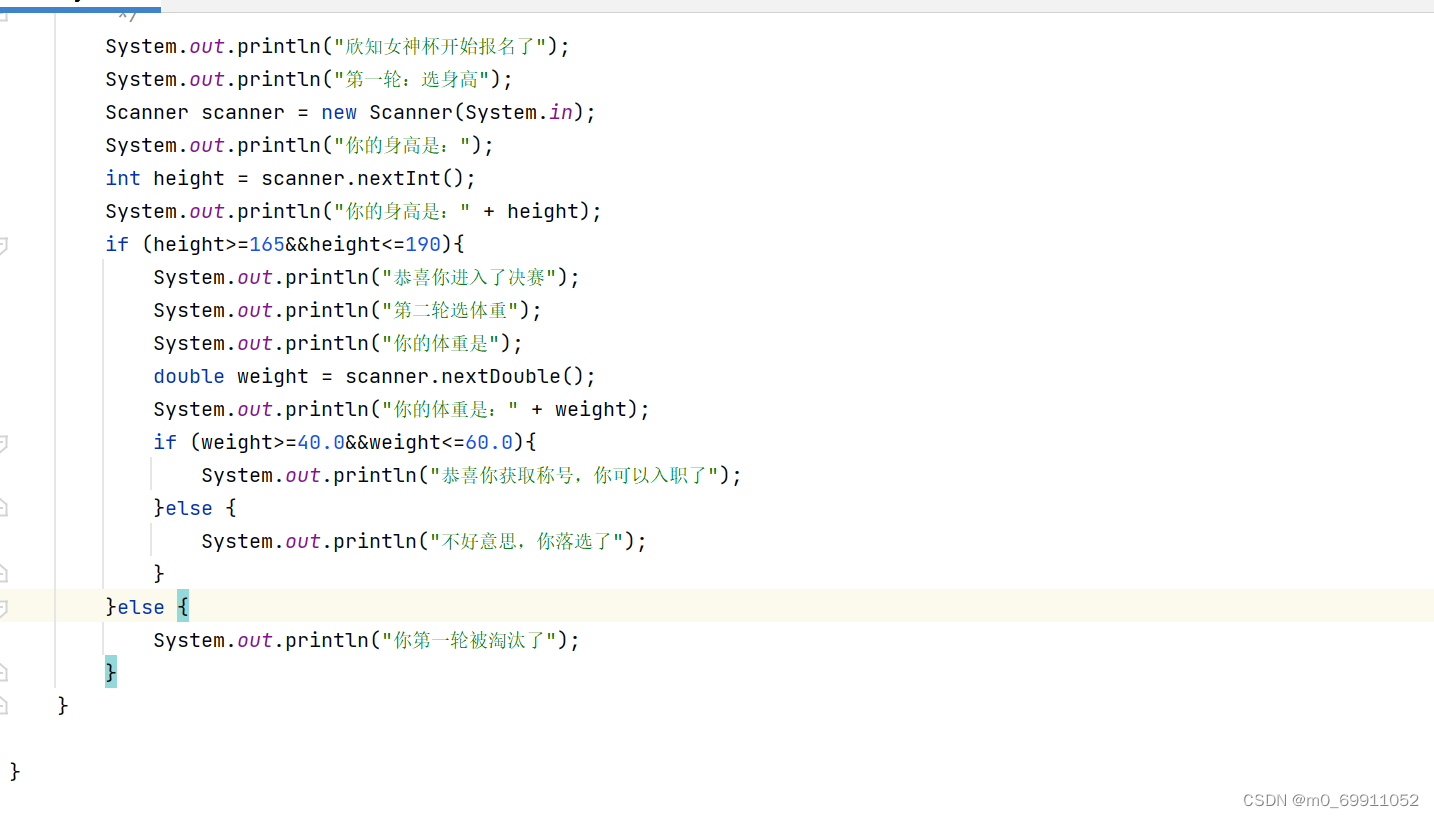Click the string "欣知女神杯开始报名了"
Viewport: 1434px width, 818px height.
click(440, 46)
